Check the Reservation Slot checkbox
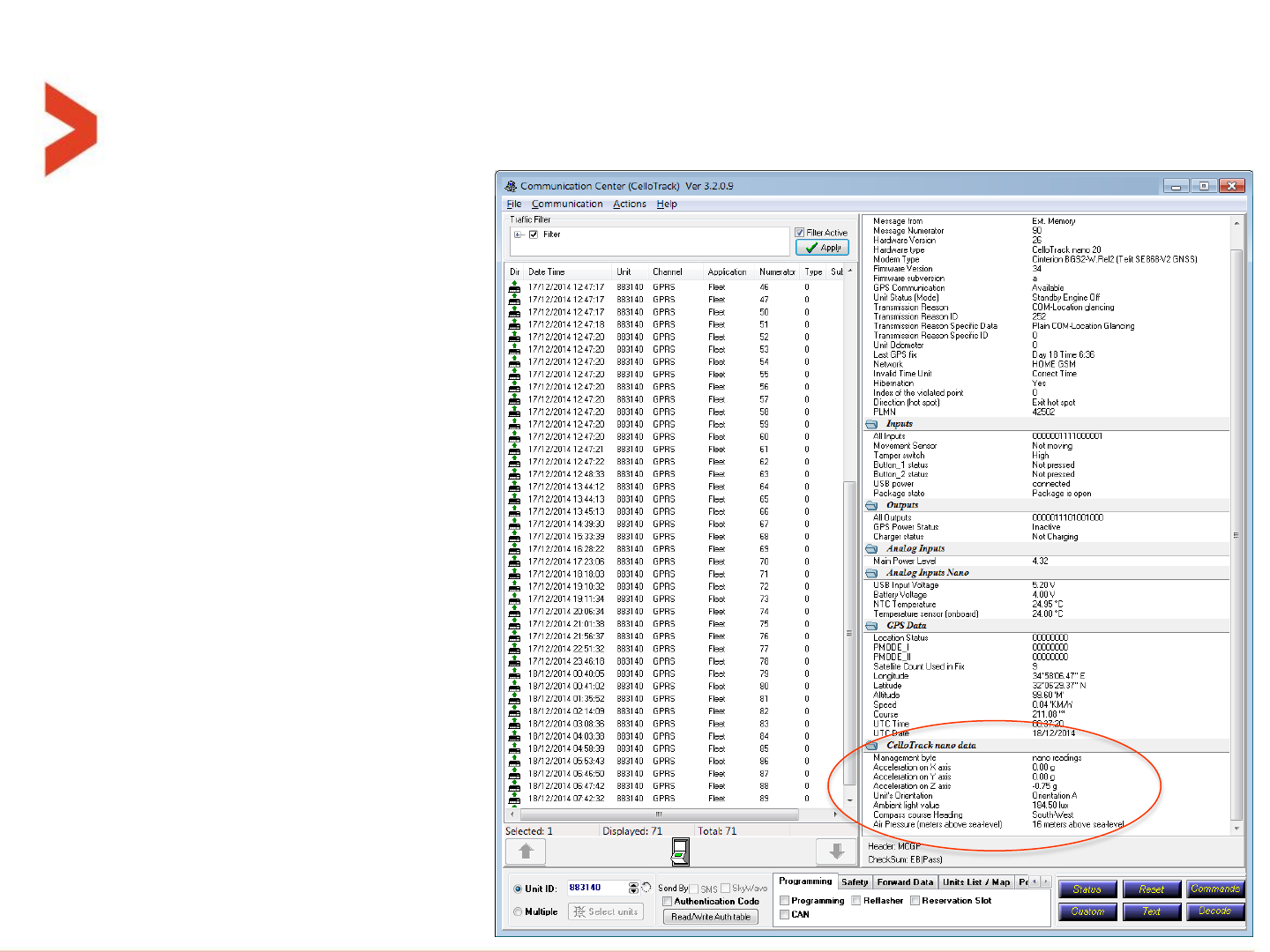 (x=915, y=901)
